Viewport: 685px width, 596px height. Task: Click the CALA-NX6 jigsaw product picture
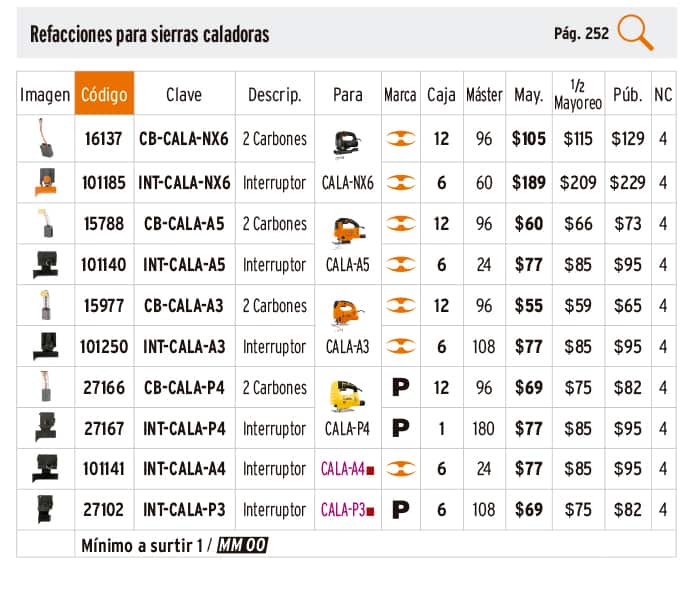pyautogui.click(x=346, y=147)
